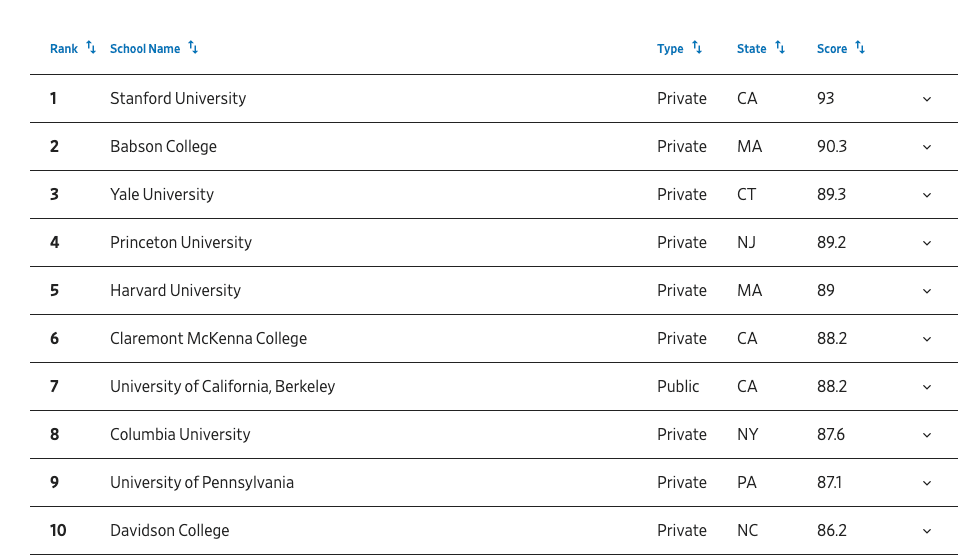
Task: Expand the Yale University row details
Action: pos(927,195)
